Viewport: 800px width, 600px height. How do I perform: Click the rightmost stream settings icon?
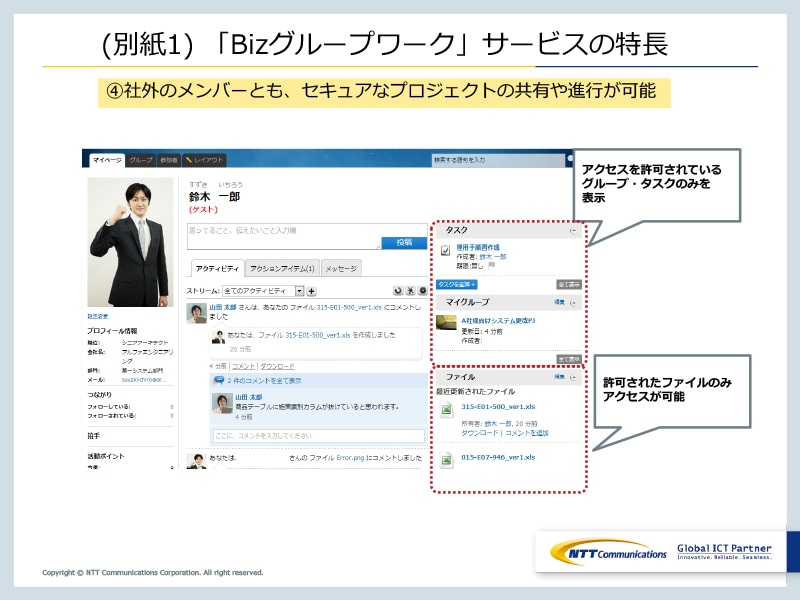[422, 291]
